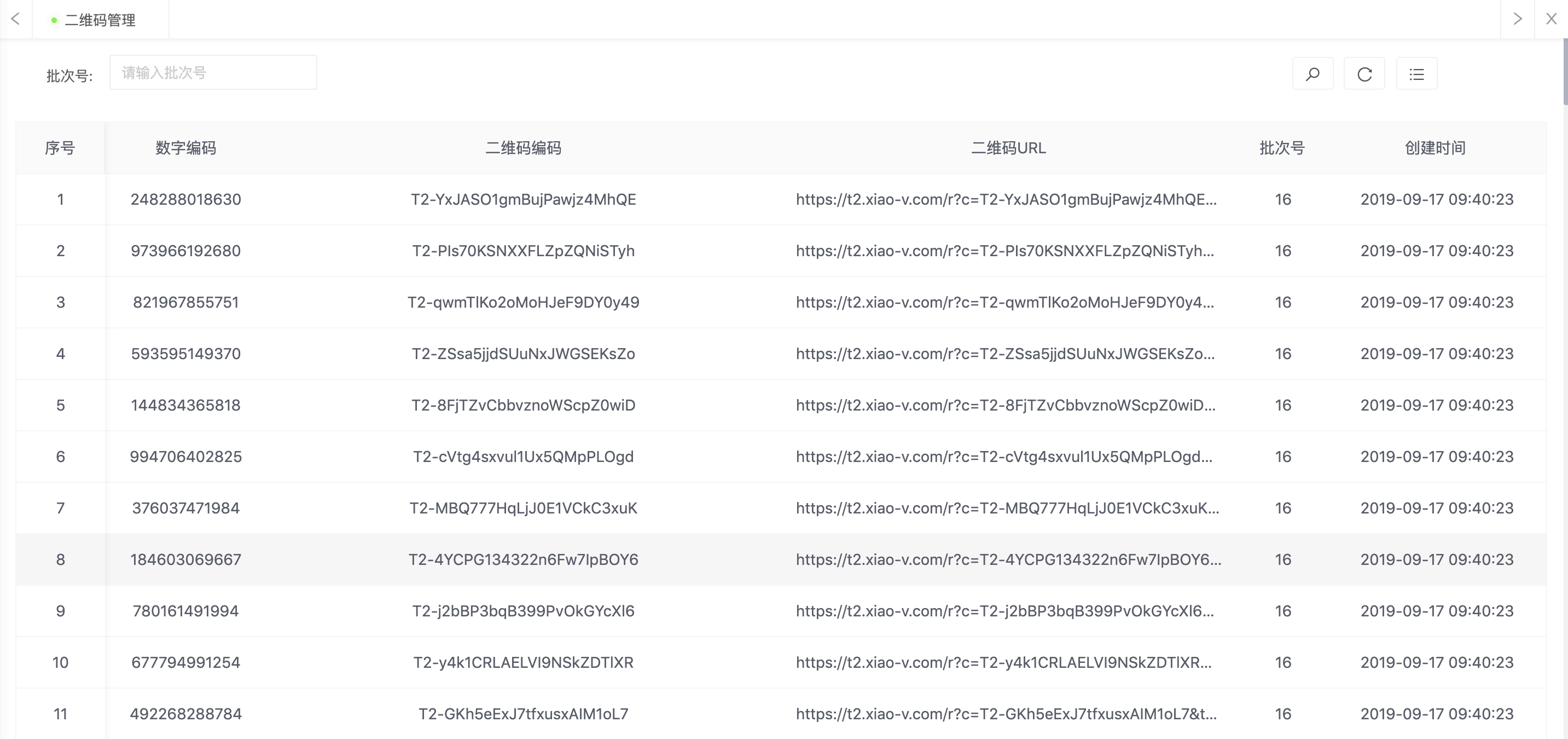This screenshot has height=739, width=1568.
Task: Click batch number 16 in row 1
Action: click(x=1282, y=199)
